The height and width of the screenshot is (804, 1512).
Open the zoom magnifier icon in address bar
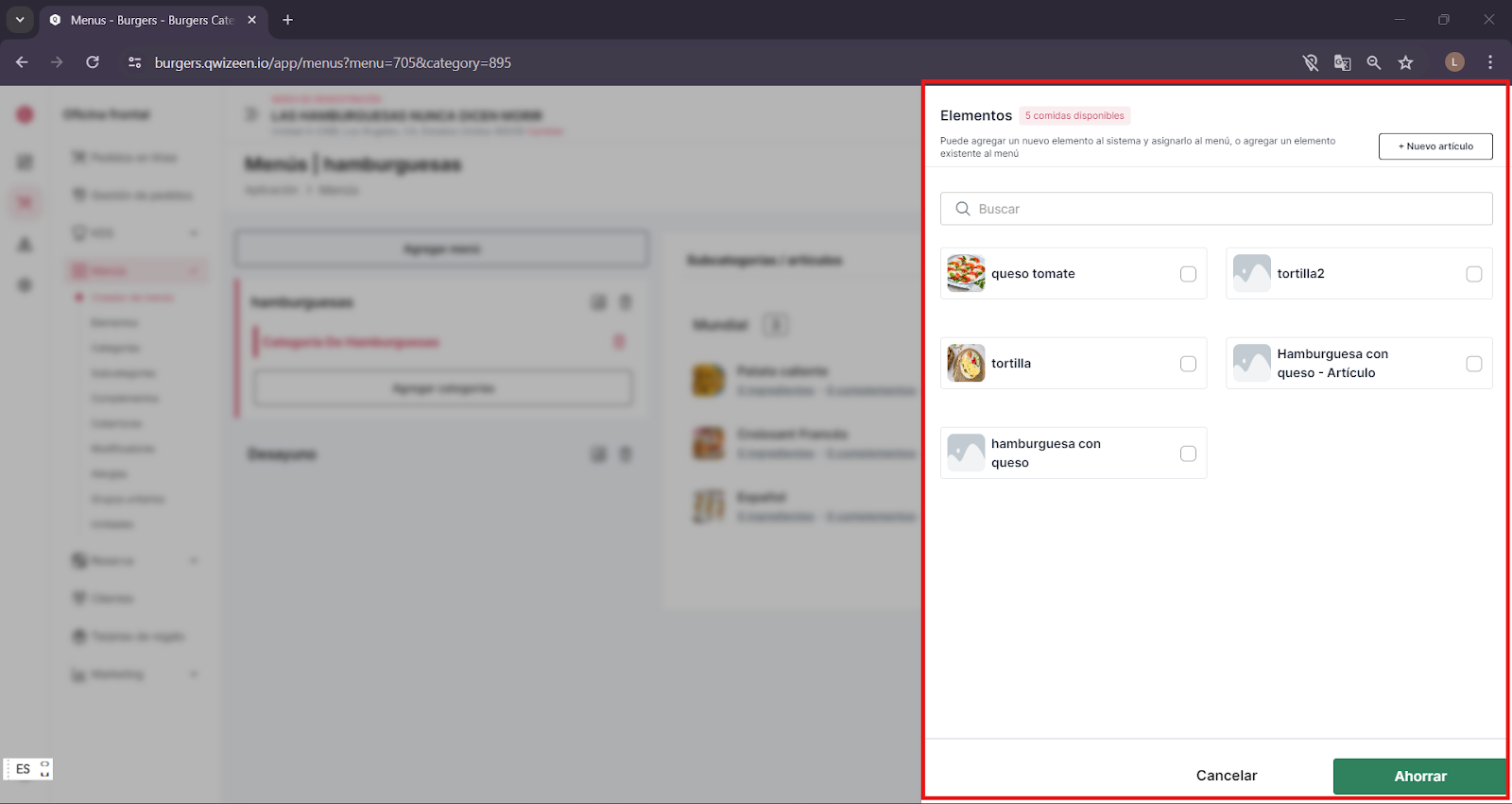pos(1374,62)
